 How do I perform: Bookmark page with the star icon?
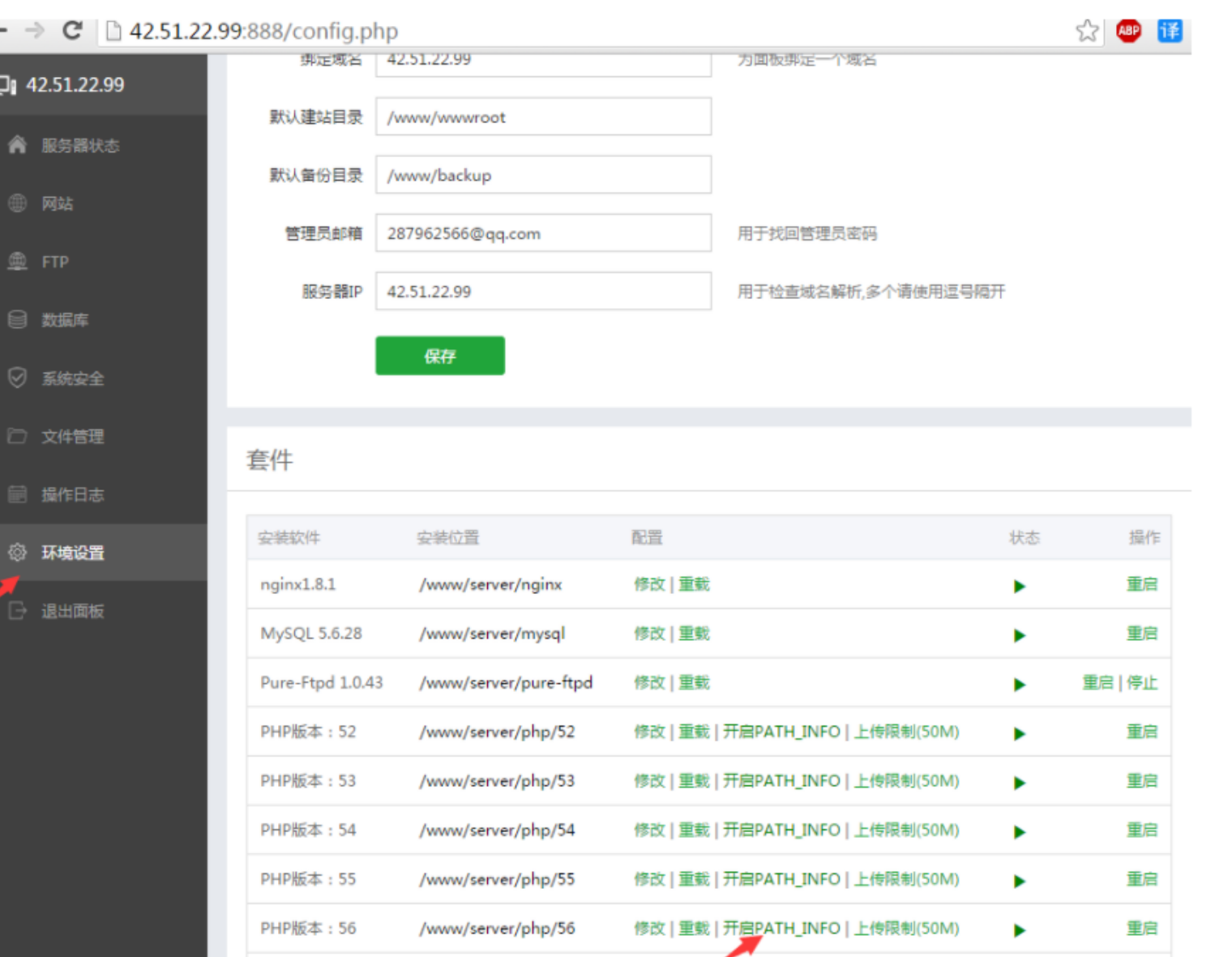pos(1087,31)
